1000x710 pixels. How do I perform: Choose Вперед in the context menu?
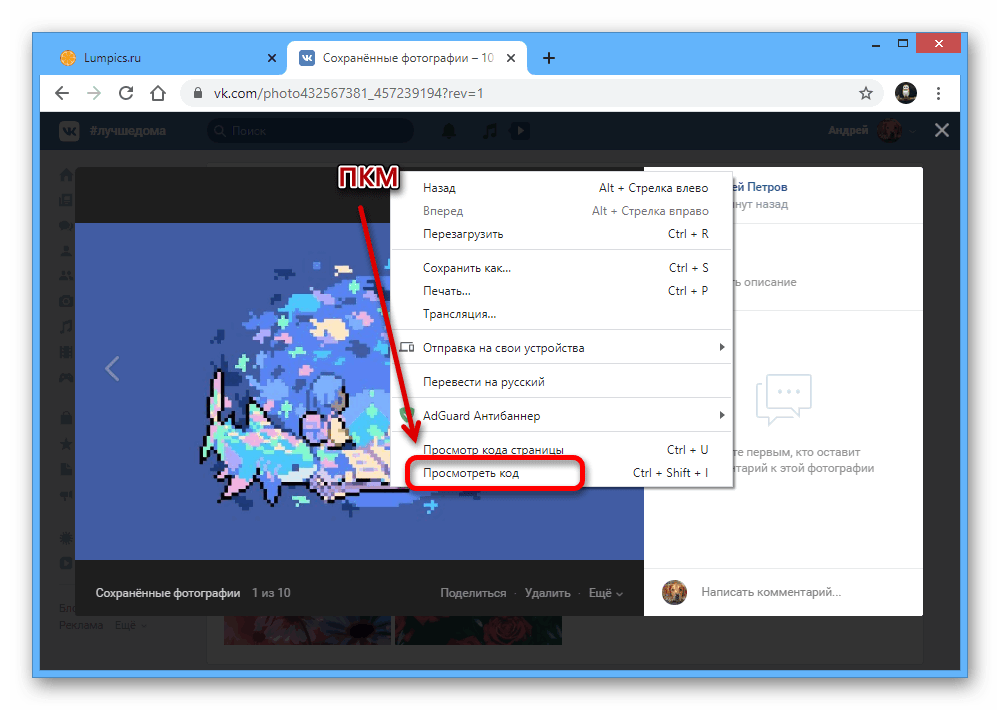561,211
